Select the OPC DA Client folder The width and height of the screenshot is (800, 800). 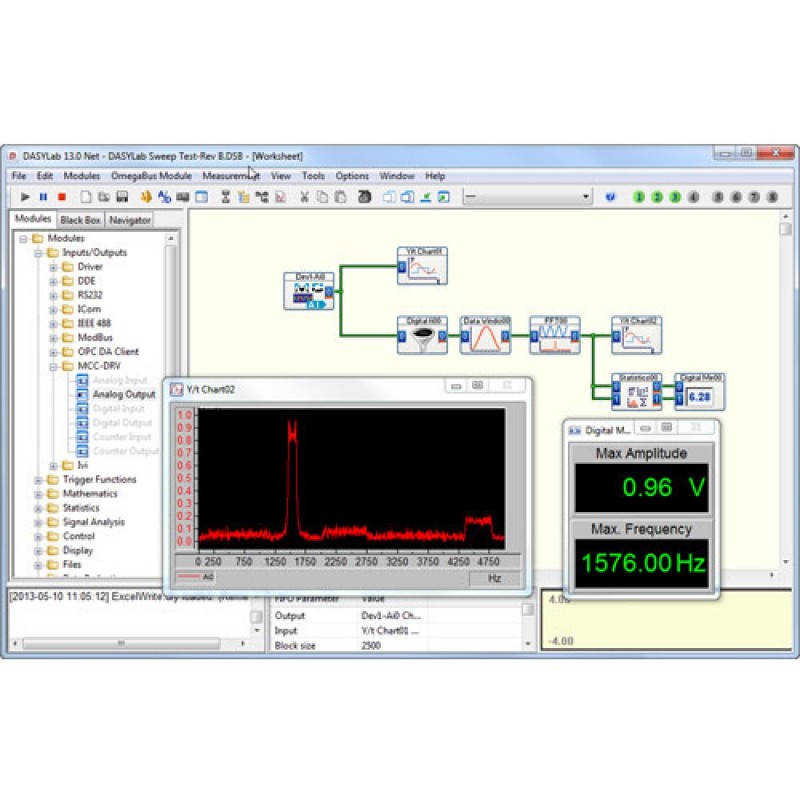point(108,352)
